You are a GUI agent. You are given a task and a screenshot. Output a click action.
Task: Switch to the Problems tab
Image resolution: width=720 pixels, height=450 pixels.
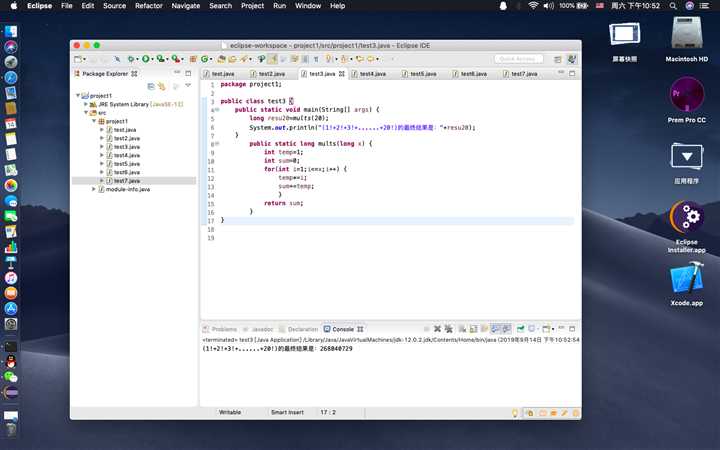[x=223, y=329]
